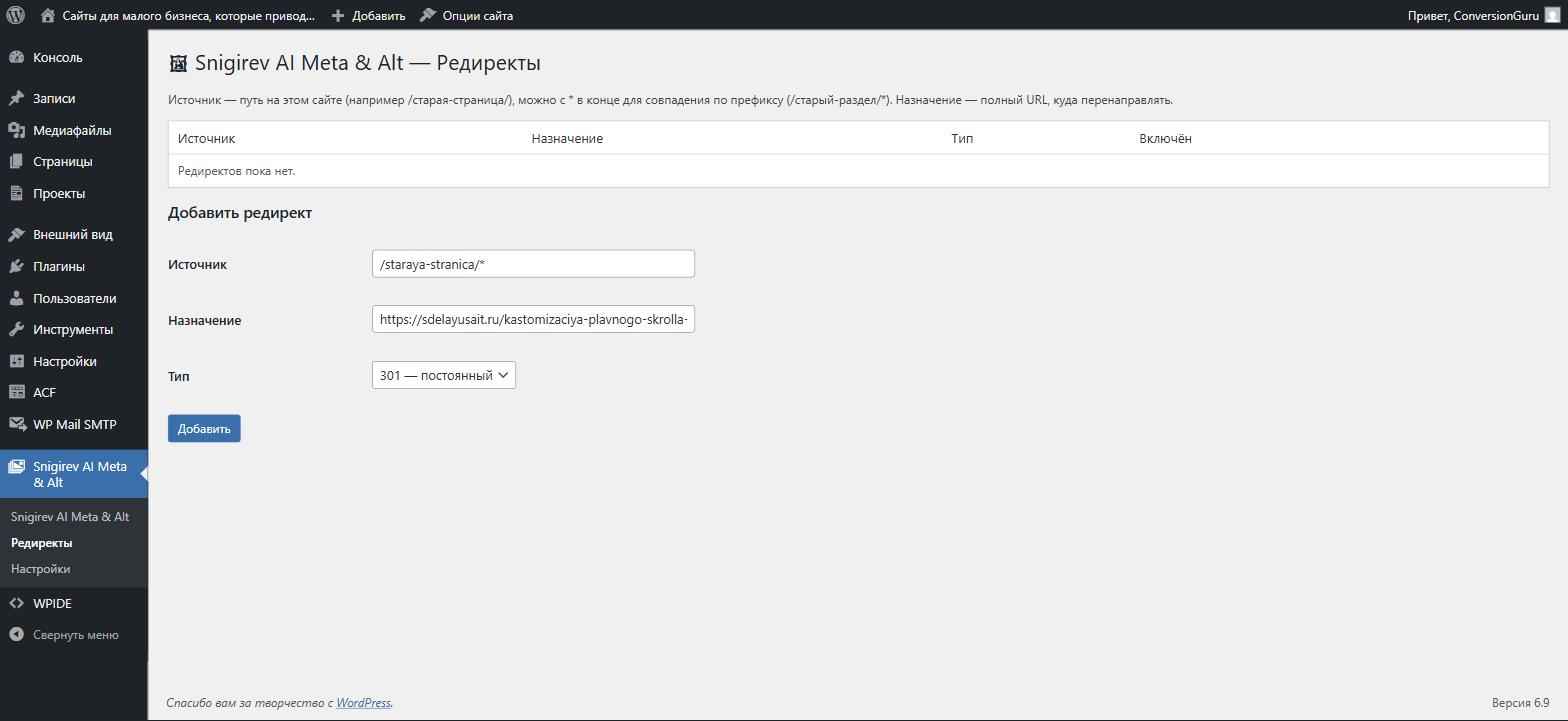
Task: Click the Пользователи user icon
Action: point(16,299)
